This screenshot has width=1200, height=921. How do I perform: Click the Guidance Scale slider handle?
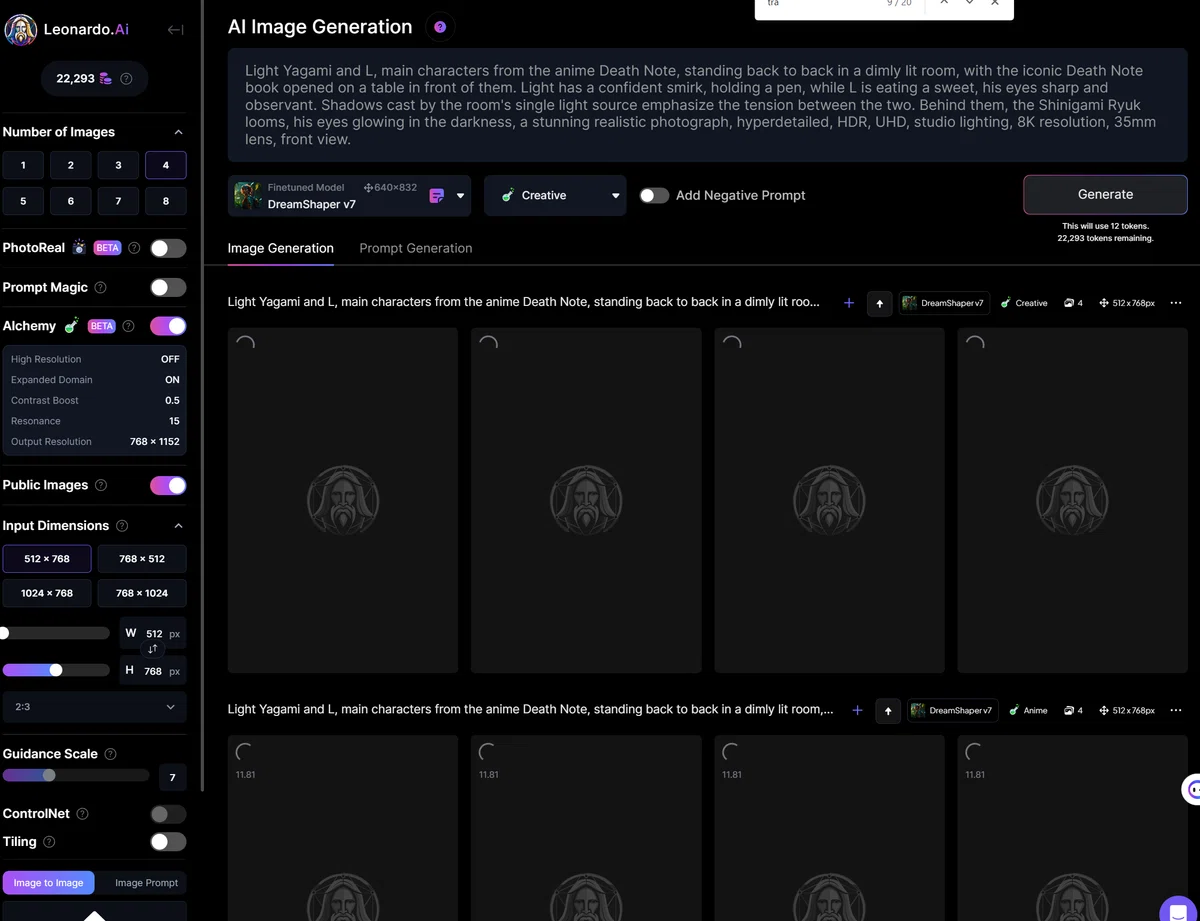tap(49, 775)
